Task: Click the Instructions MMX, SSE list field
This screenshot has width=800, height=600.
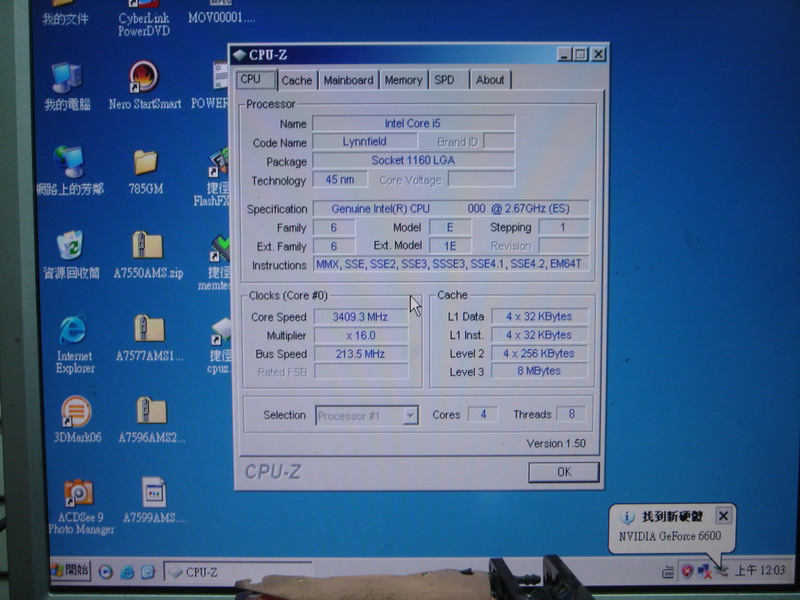Action: click(451, 264)
